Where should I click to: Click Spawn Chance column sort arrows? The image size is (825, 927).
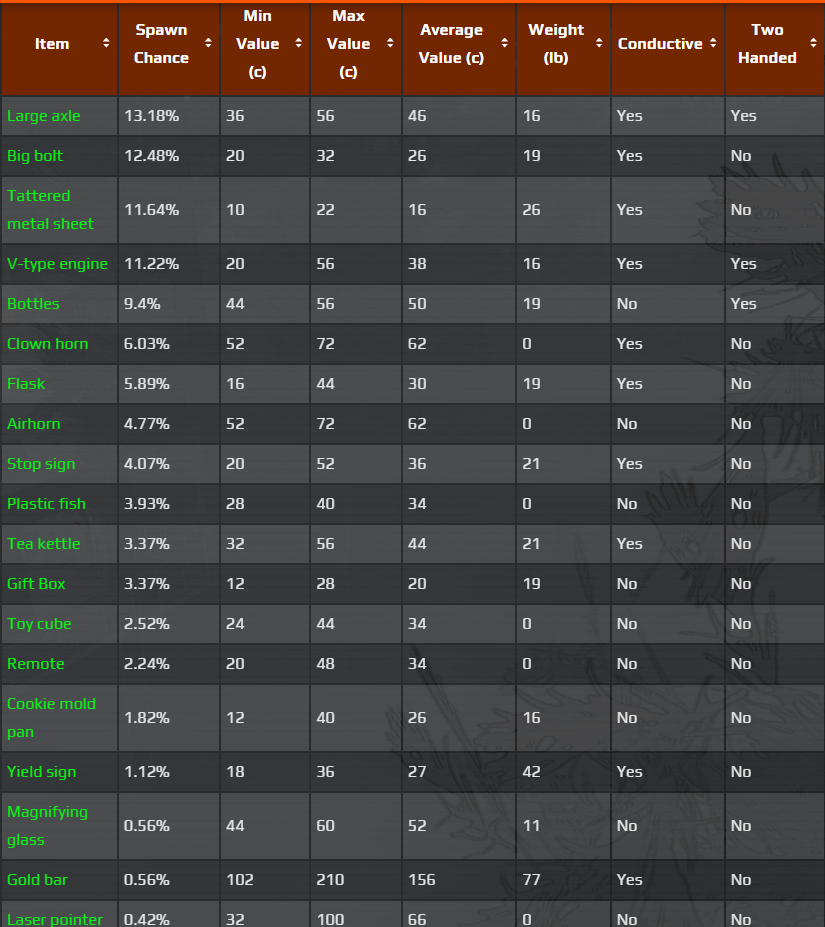208,44
